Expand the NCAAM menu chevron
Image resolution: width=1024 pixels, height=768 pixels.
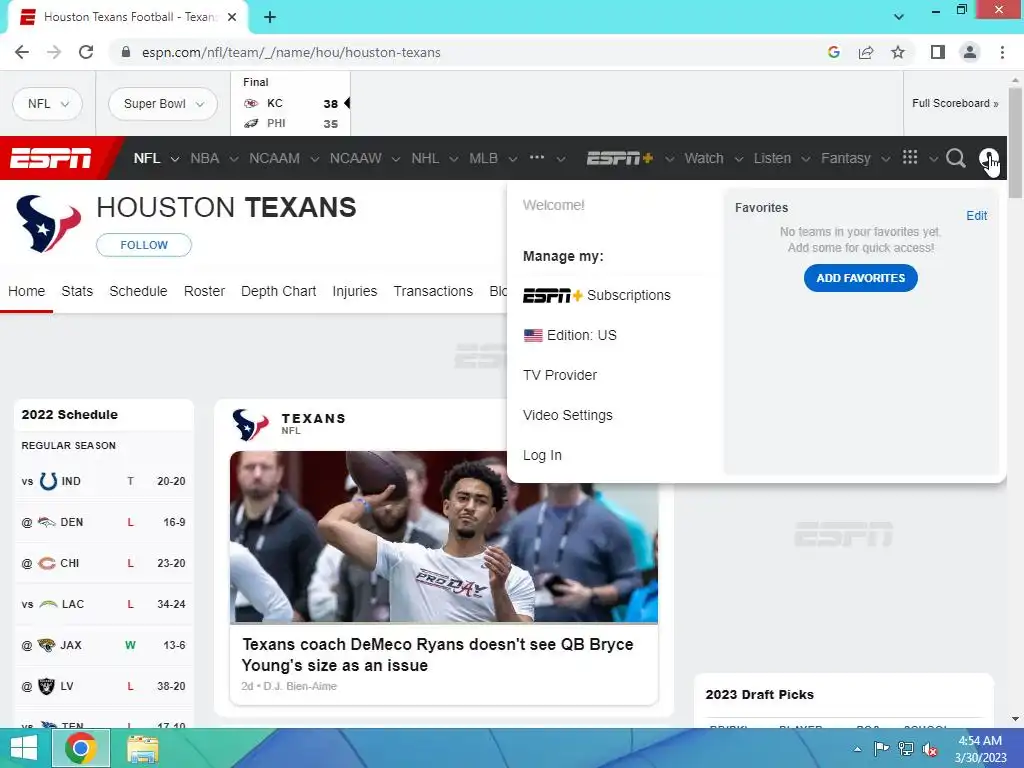coord(315,159)
